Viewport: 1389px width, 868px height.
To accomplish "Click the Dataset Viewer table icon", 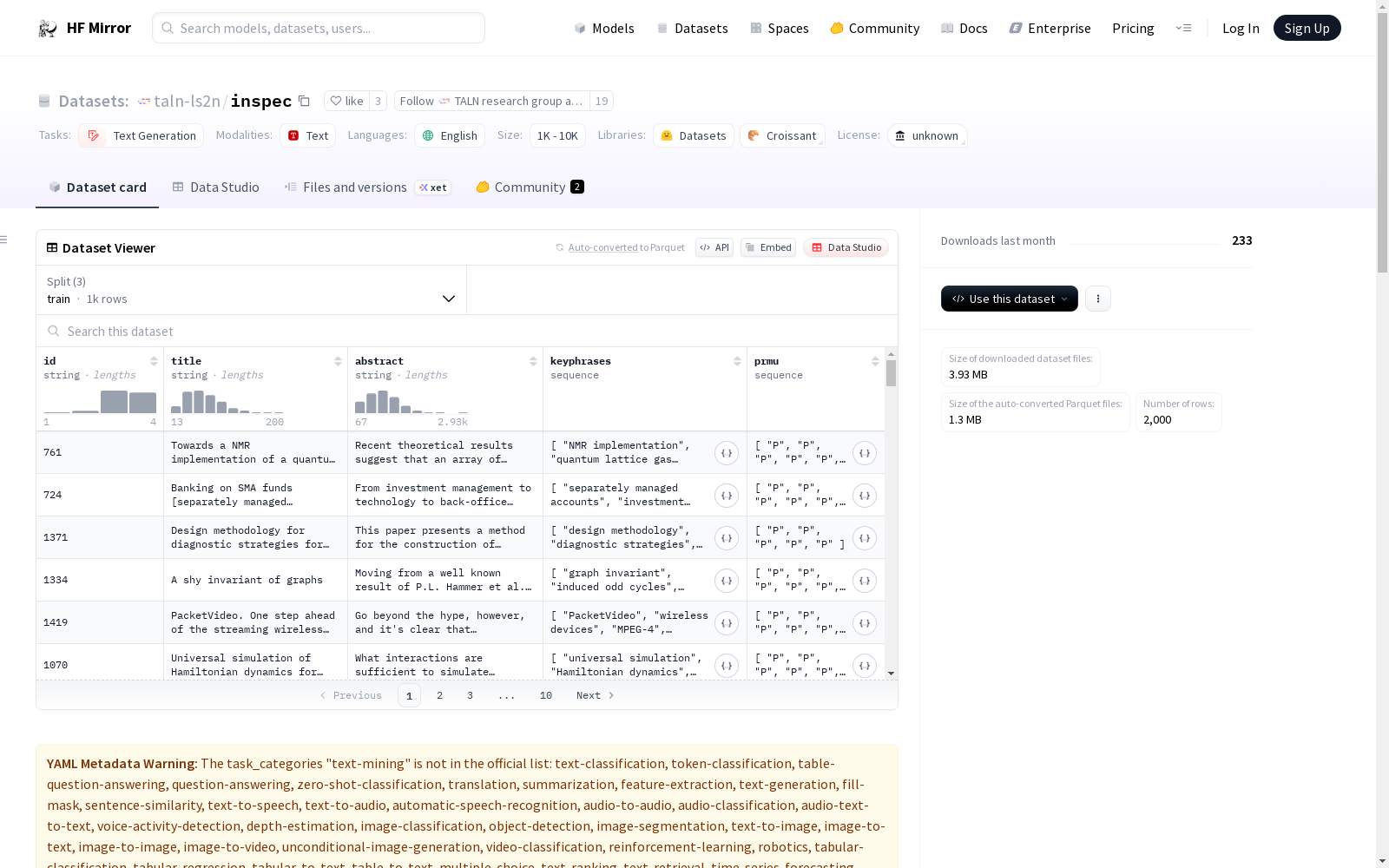I will [x=52, y=247].
